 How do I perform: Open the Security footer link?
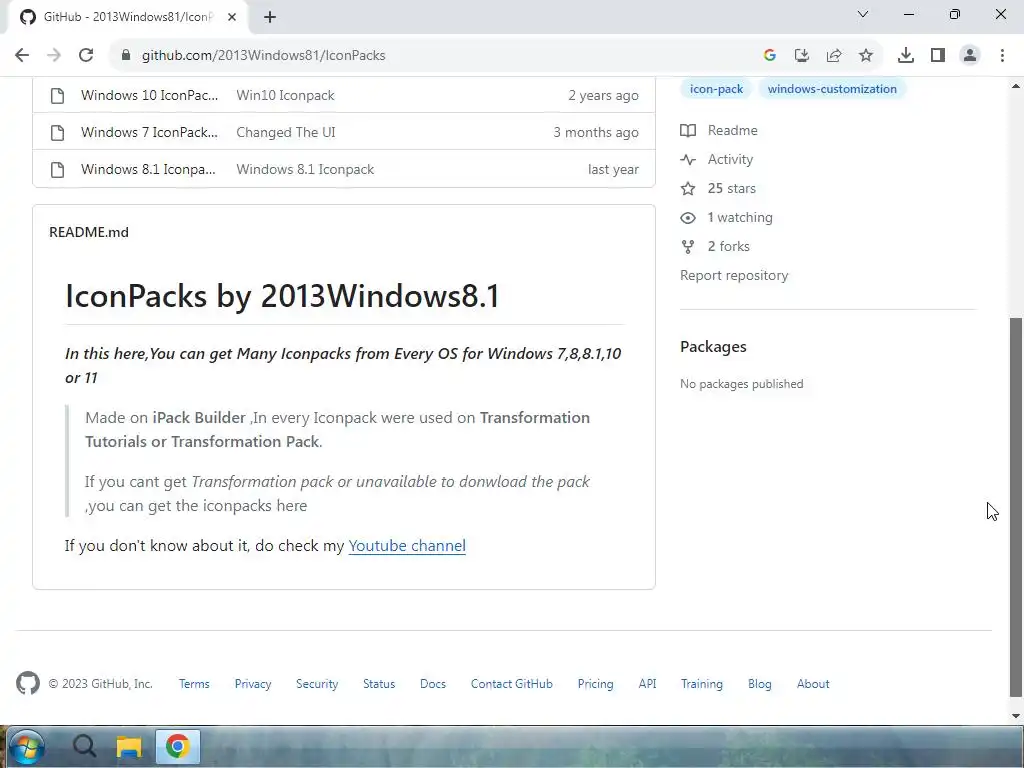[317, 684]
